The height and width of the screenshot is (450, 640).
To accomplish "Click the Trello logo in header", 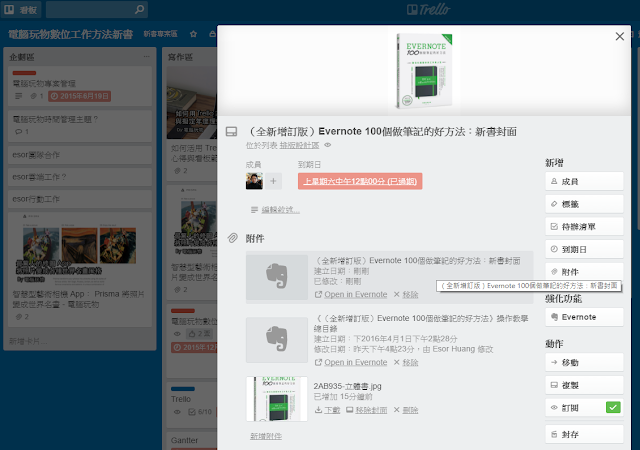I will click(429, 9).
